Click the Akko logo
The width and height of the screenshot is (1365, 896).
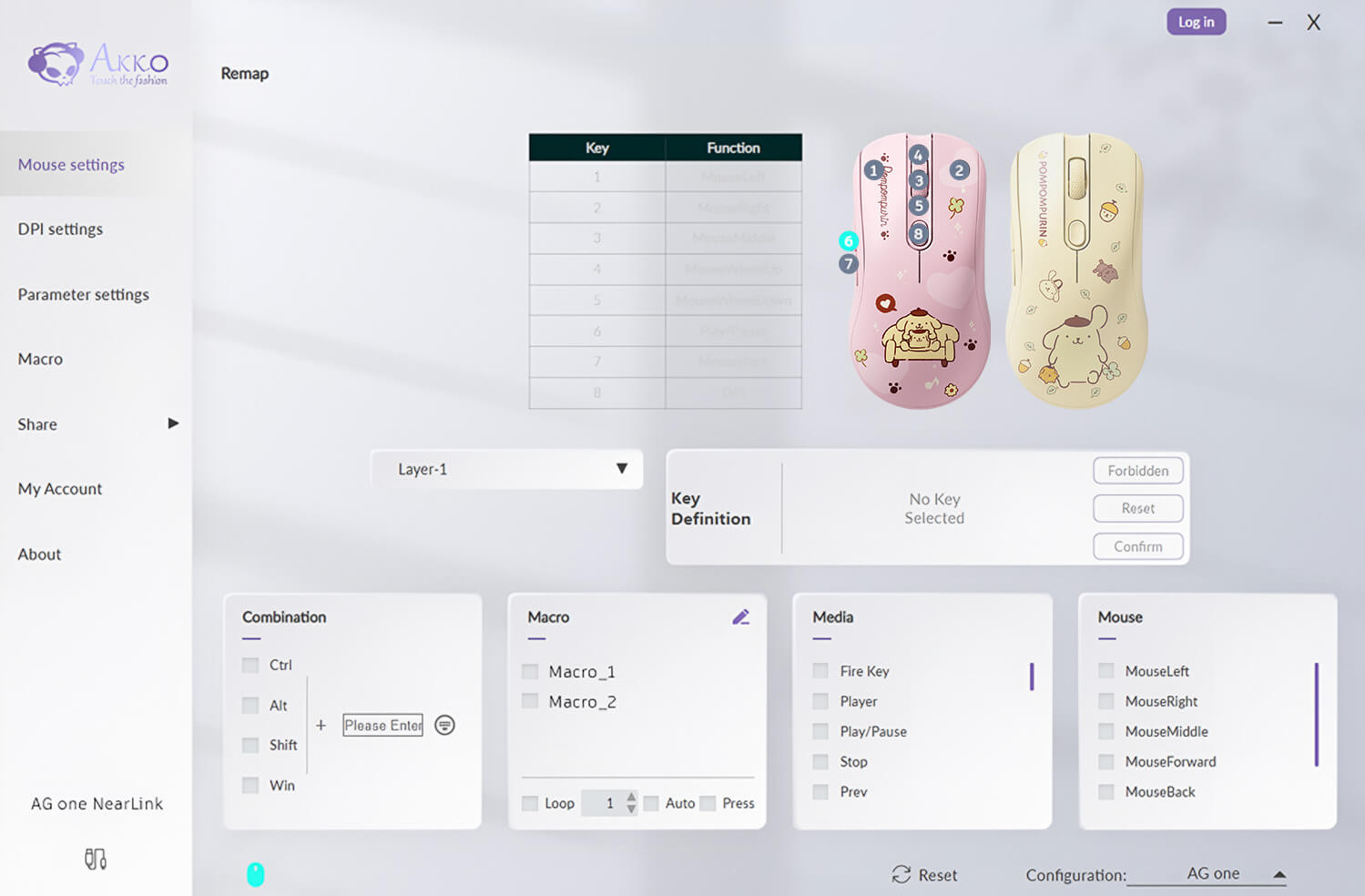point(97,62)
